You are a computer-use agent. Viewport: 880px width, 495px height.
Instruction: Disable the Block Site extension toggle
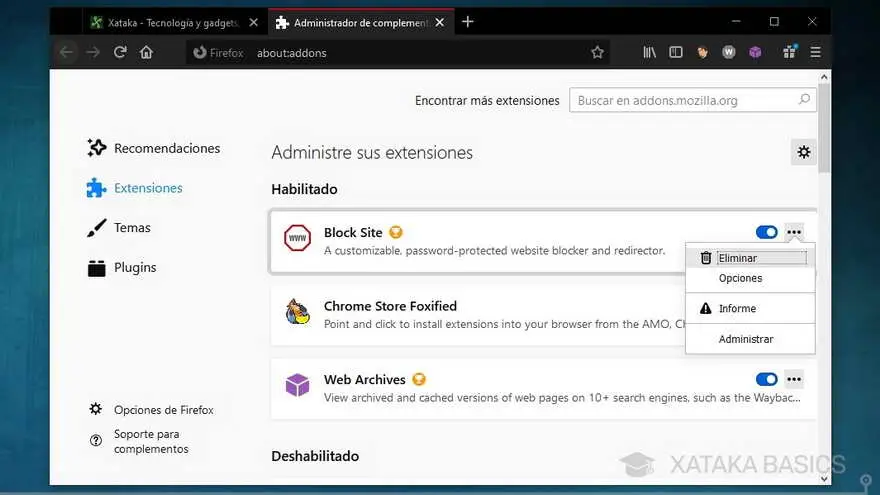[x=766, y=232]
